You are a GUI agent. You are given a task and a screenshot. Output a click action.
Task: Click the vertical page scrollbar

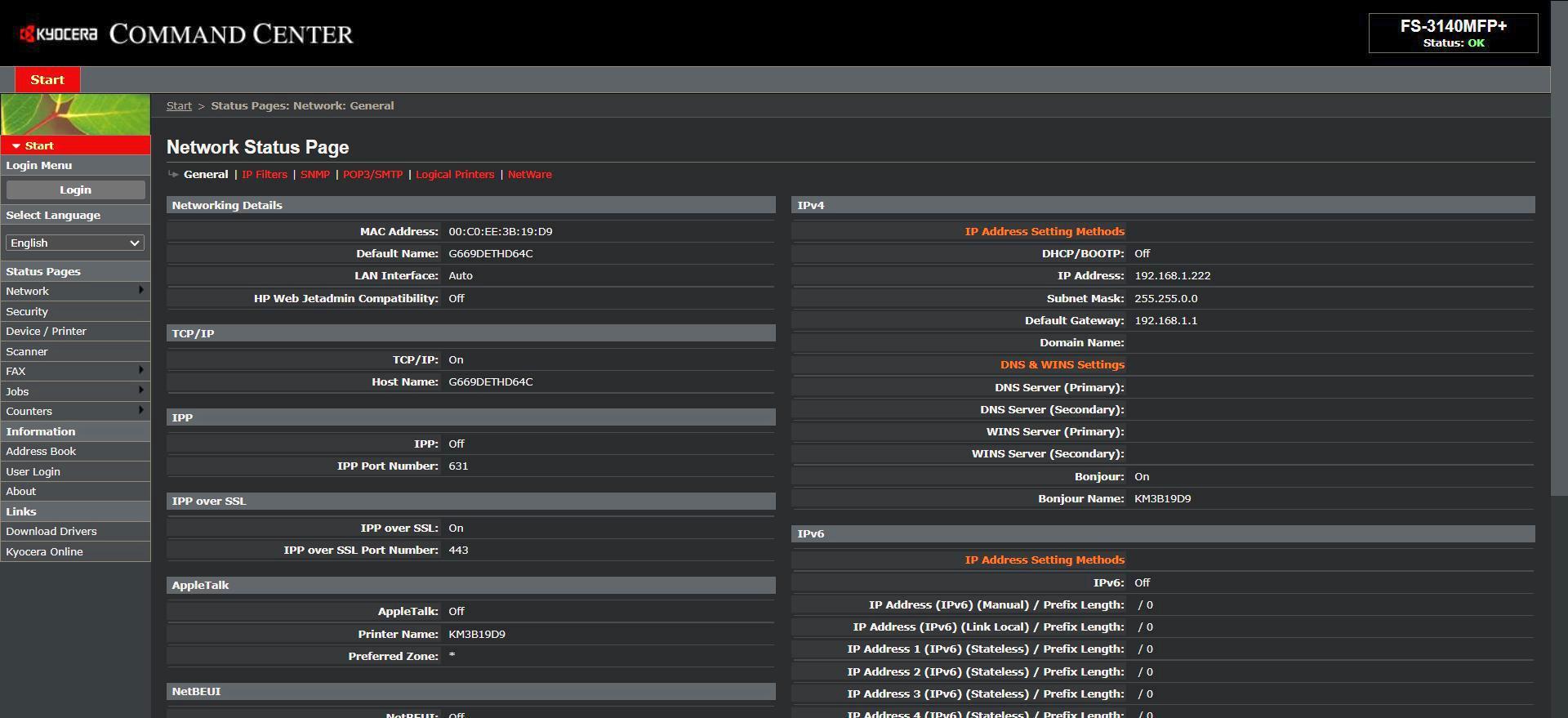(1559, 359)
